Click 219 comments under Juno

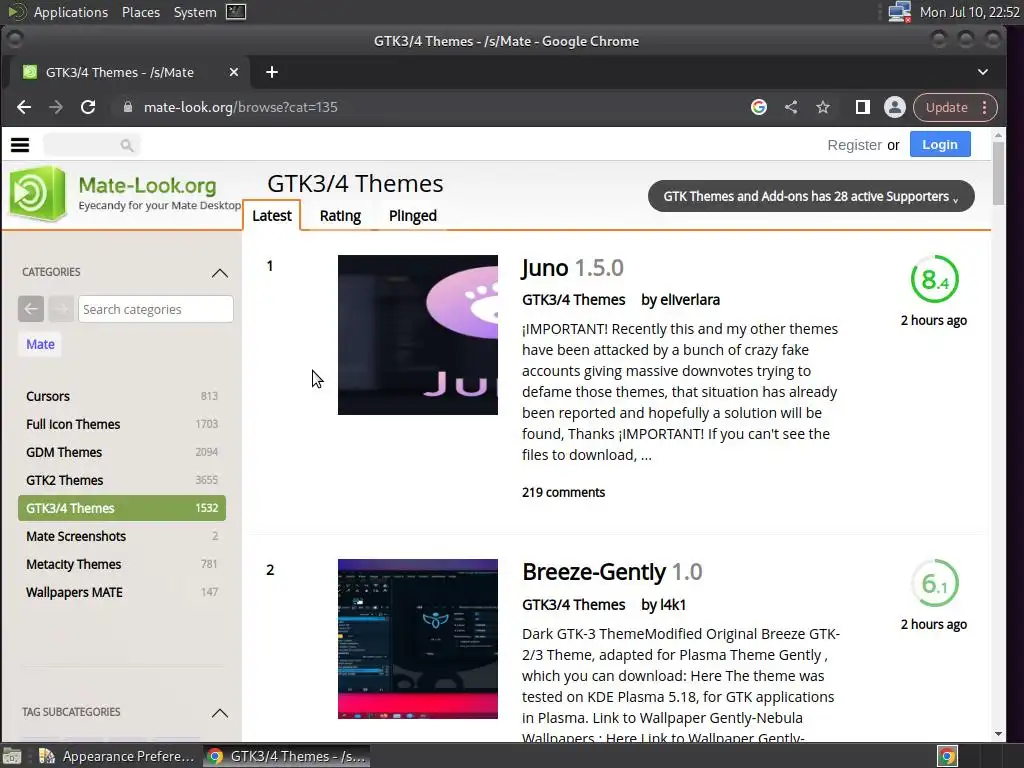coord(564,492)
